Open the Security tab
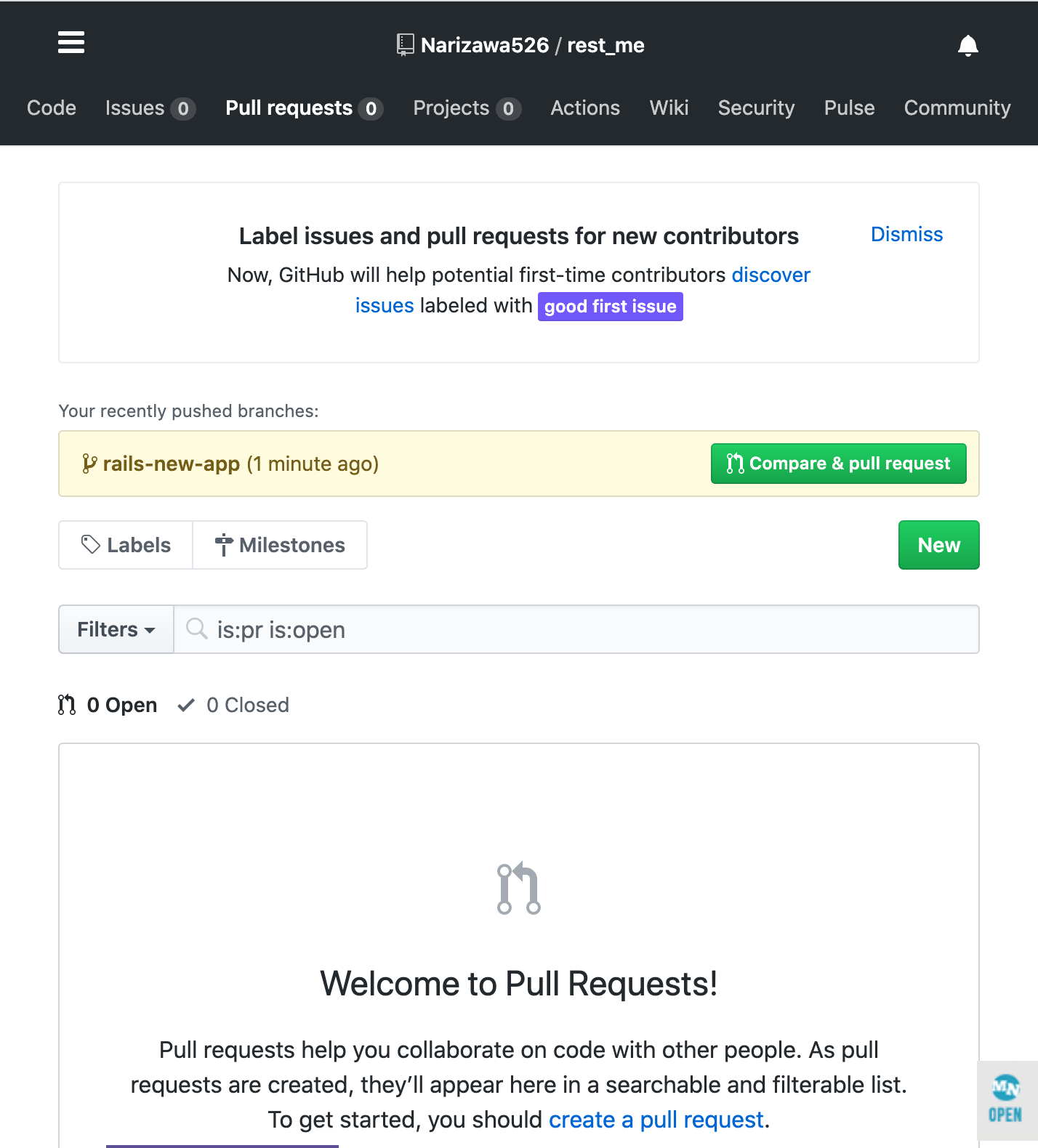The image size is (1038, 1148). (x=756, y=108)
